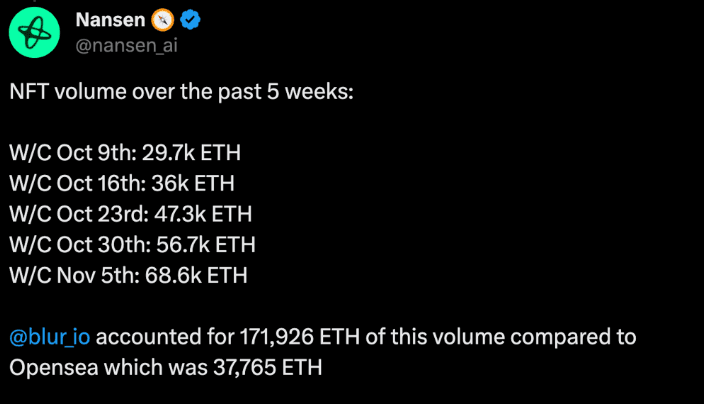
Task: Click the 'W/C Oct 16th' date text
Action: [77, 184]
